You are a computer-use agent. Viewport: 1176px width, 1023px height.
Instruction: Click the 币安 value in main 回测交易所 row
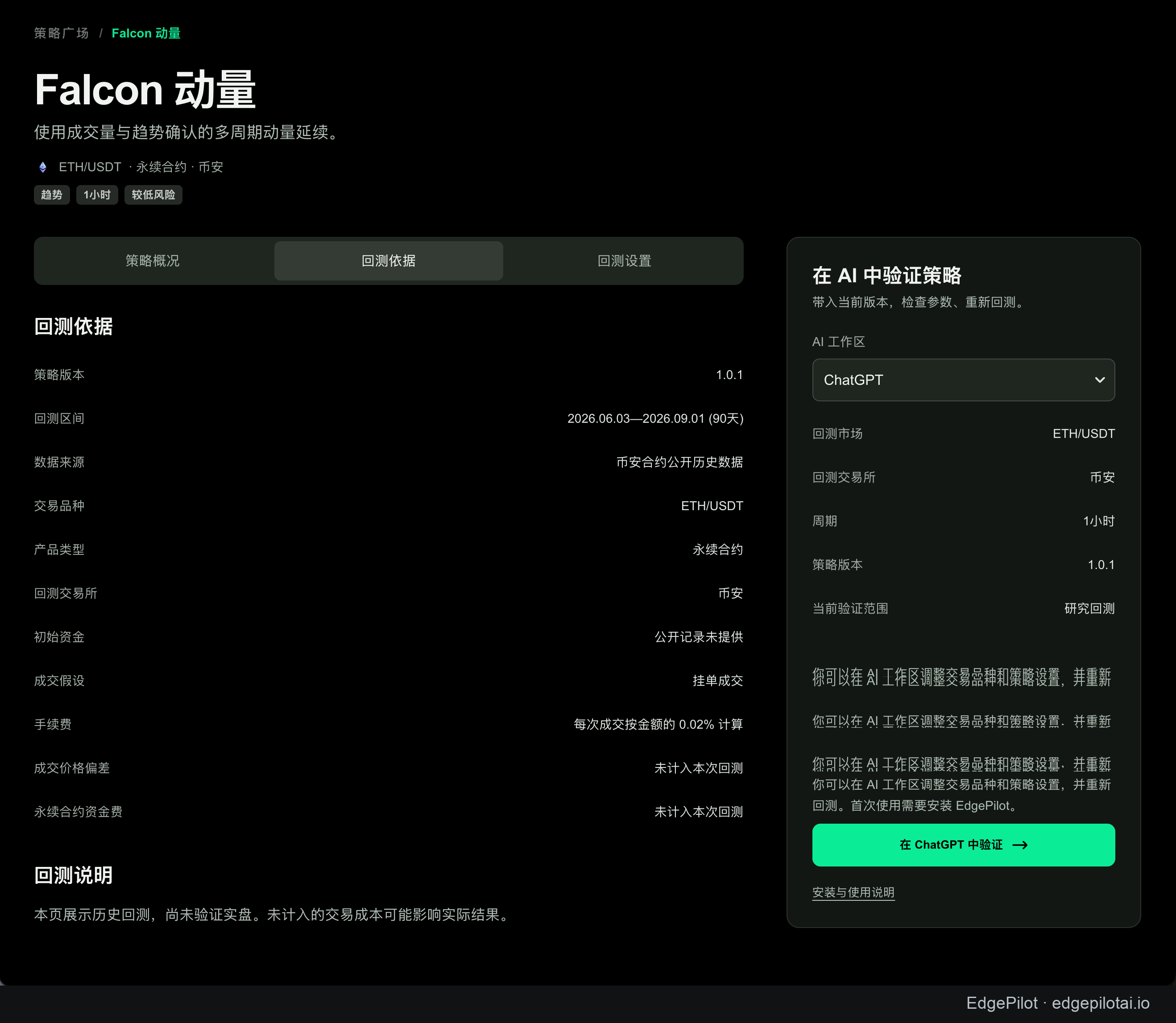[730, 593]
